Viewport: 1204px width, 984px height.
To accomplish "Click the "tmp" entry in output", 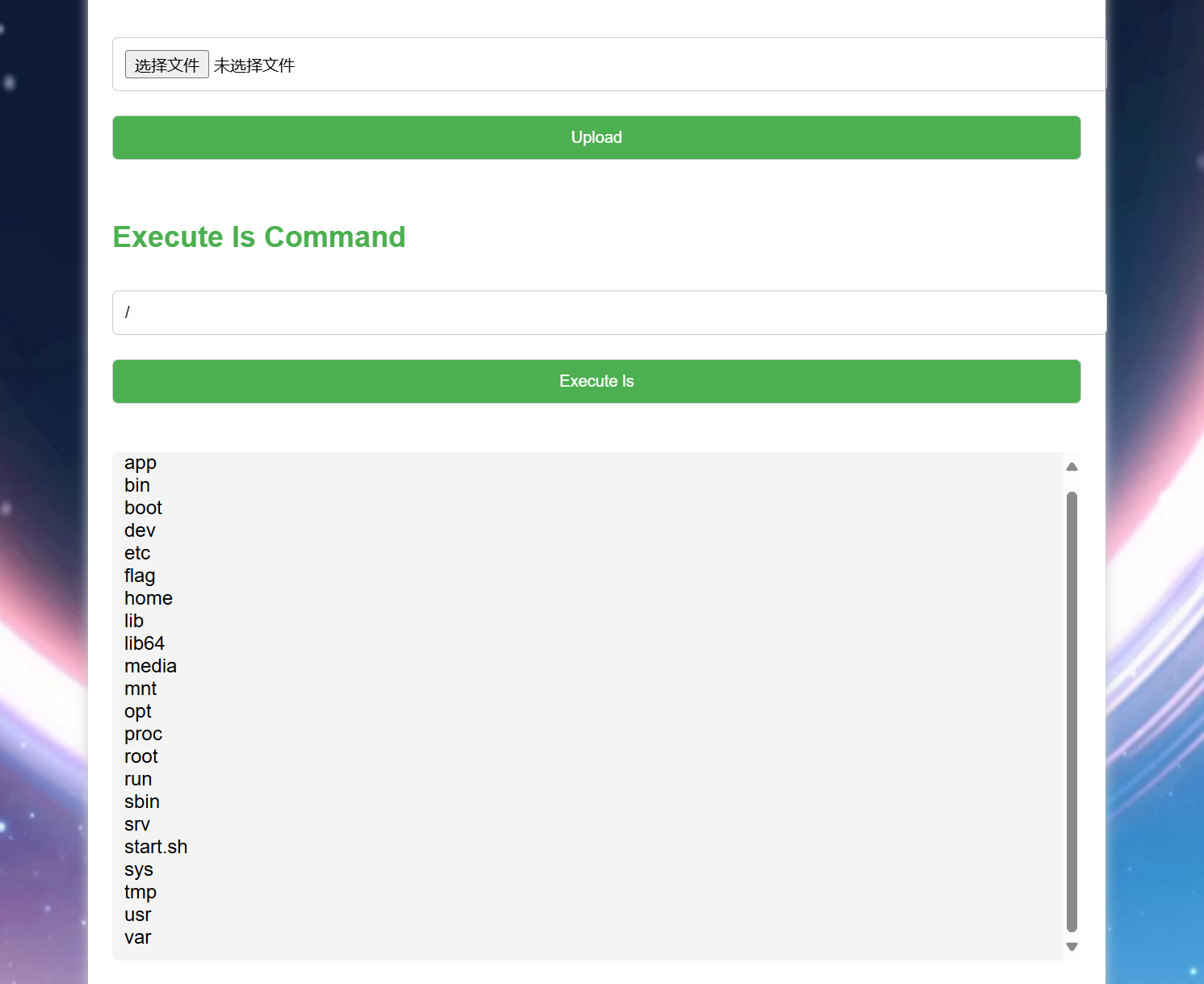I will click(x=141, y=892).
